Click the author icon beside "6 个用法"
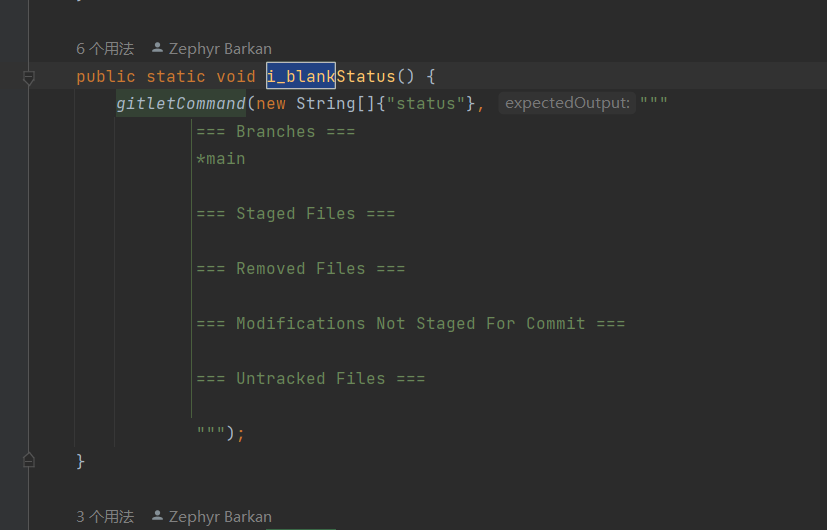 (x=157, y=48)
